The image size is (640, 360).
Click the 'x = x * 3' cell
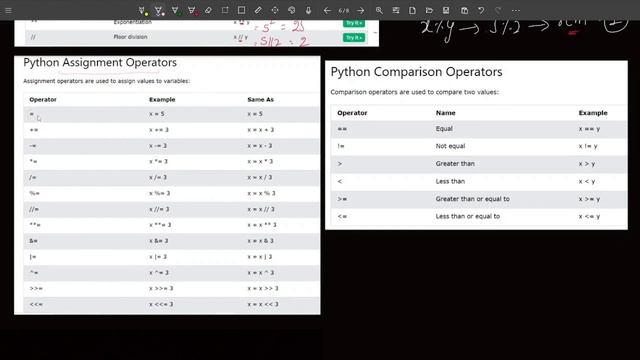[x=260, y=161]
